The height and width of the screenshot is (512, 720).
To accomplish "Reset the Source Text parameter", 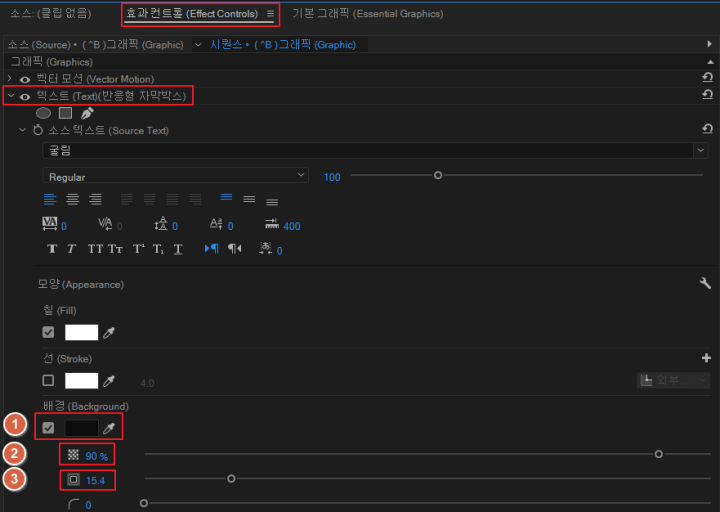I will pyautogui.click(x=708, y=129).
